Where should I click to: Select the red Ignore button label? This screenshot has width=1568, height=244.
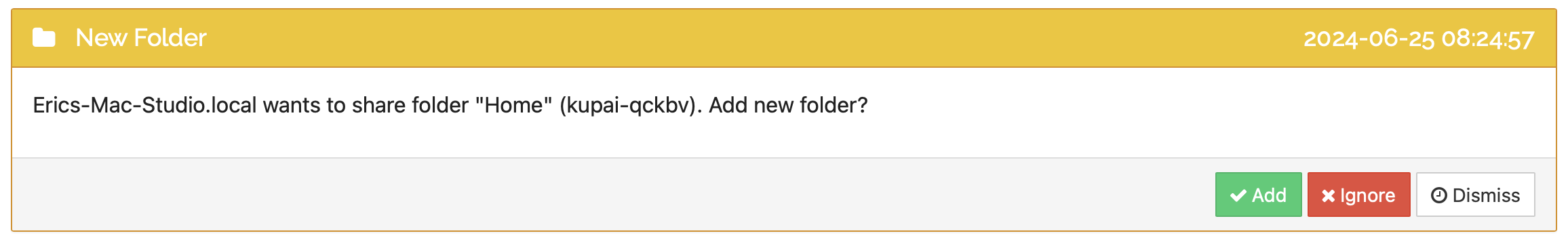pos(1367,196)
